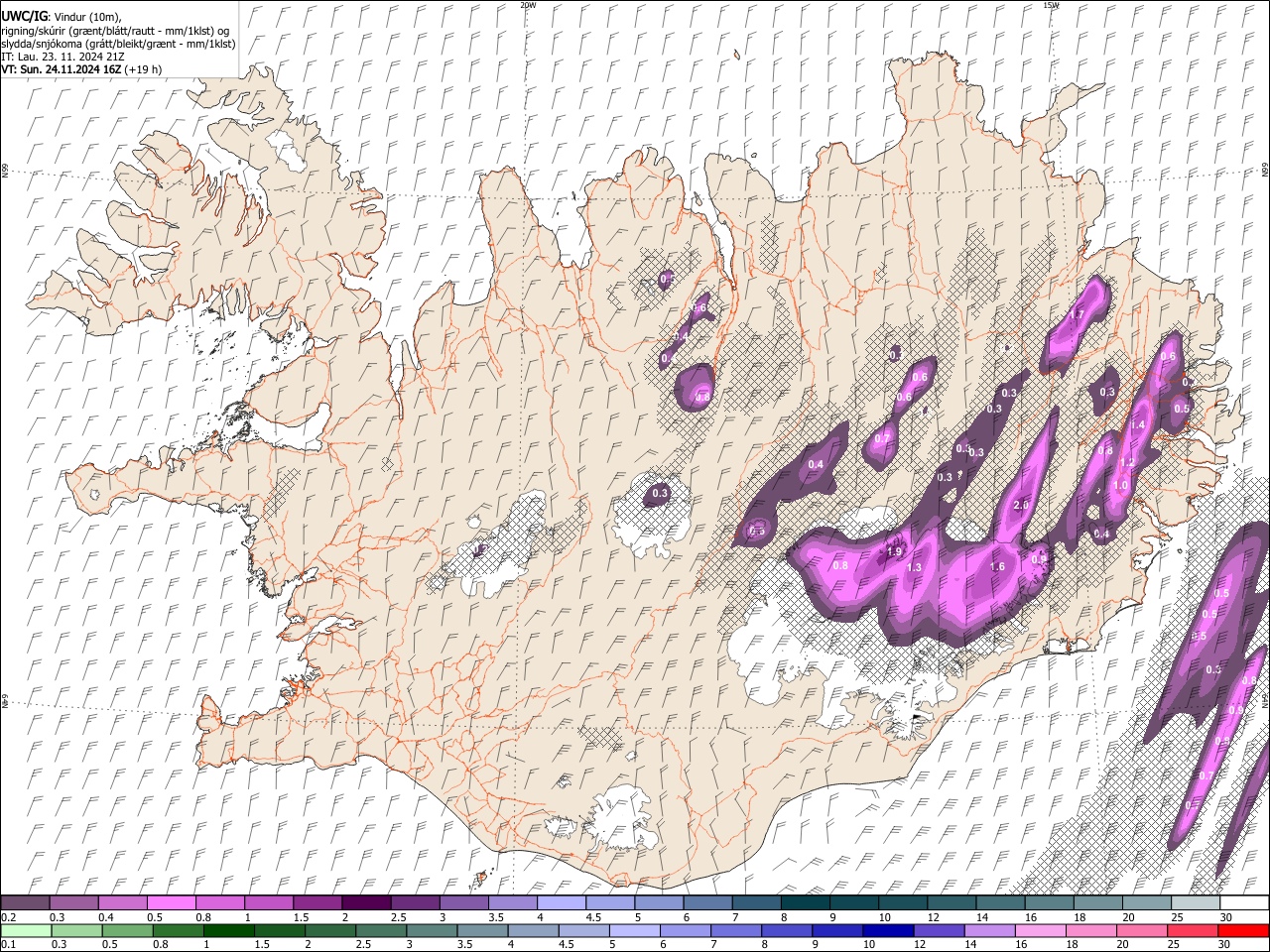This screenshot has height=952, width=1270.
Task: Click the 1.7 precipitation value on the map
Action: (x=1077, y=315)
